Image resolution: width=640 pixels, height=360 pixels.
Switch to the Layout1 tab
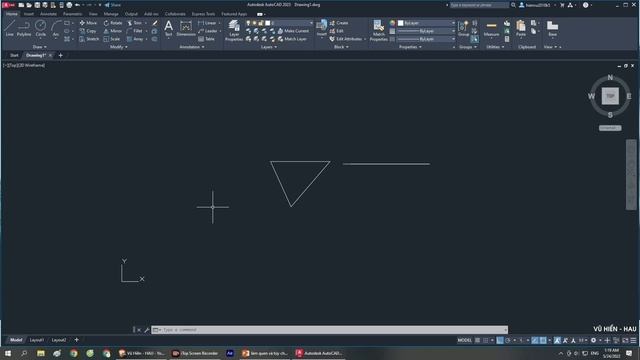coord(36,340)
